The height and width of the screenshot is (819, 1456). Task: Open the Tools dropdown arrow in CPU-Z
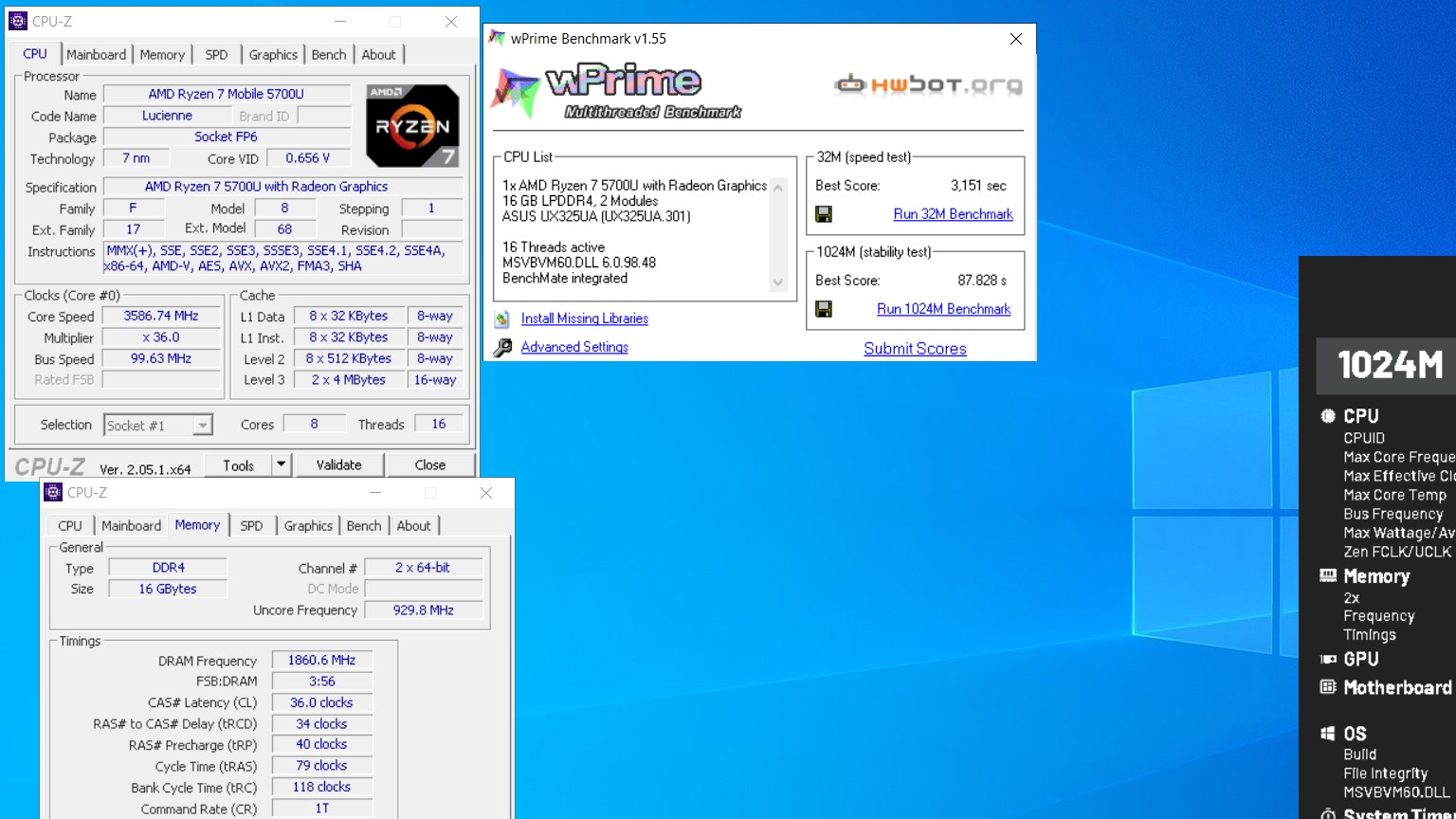coord(281,464)
